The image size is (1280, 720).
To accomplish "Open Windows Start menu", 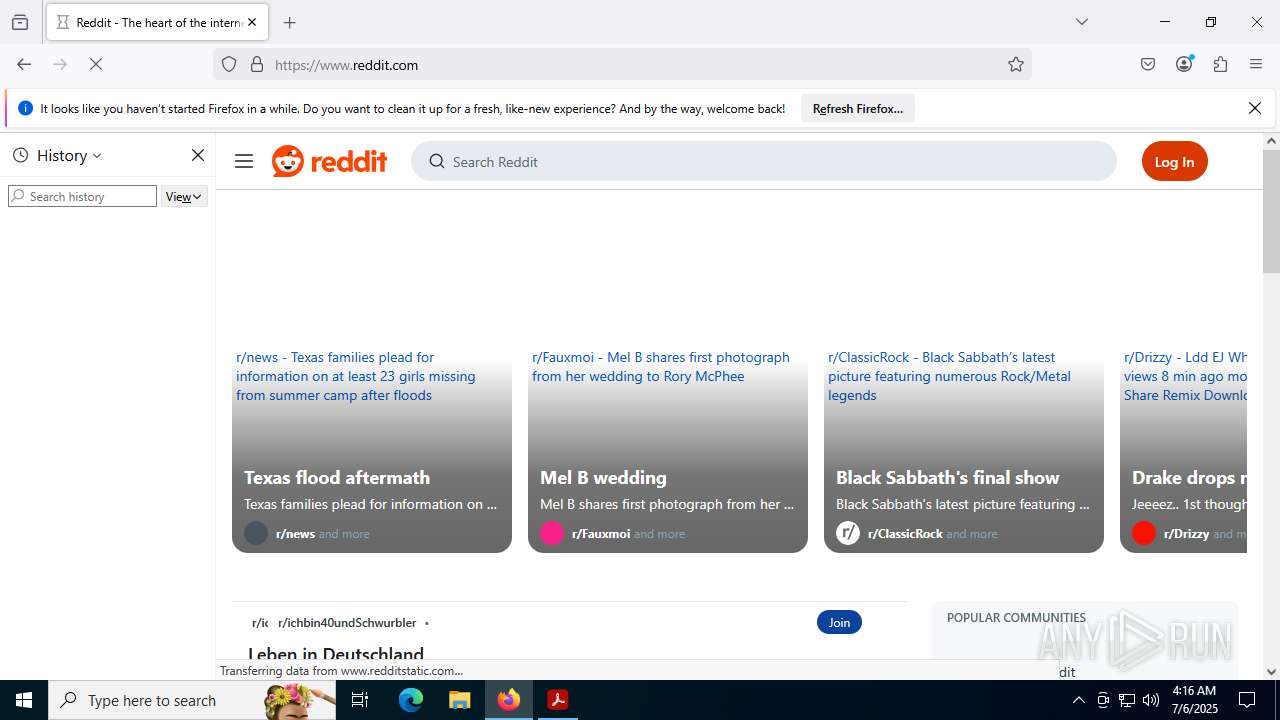I will (x=24, y=700).
